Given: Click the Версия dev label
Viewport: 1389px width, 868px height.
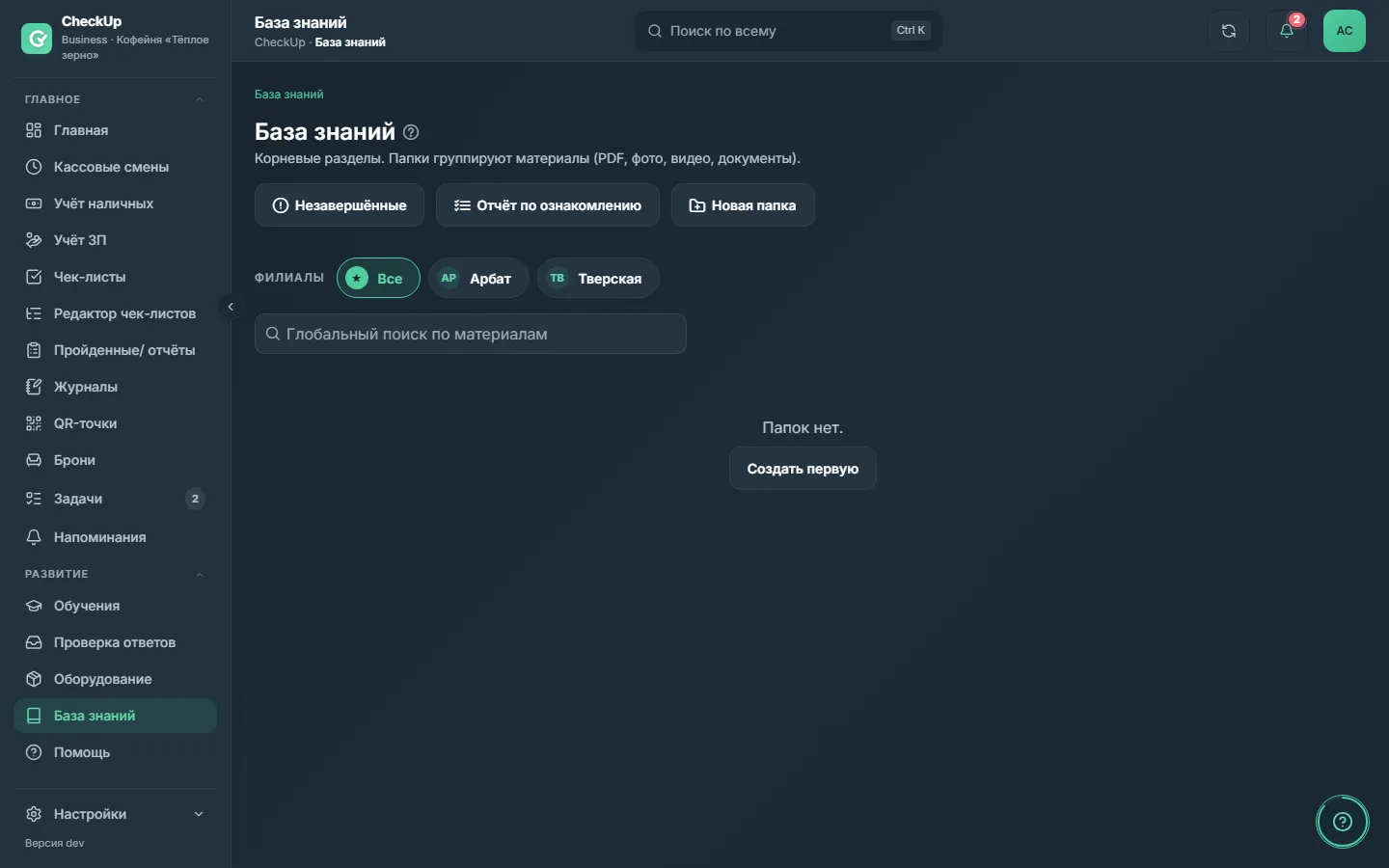Looking at the screenshot, I should (x=55, y=843).
